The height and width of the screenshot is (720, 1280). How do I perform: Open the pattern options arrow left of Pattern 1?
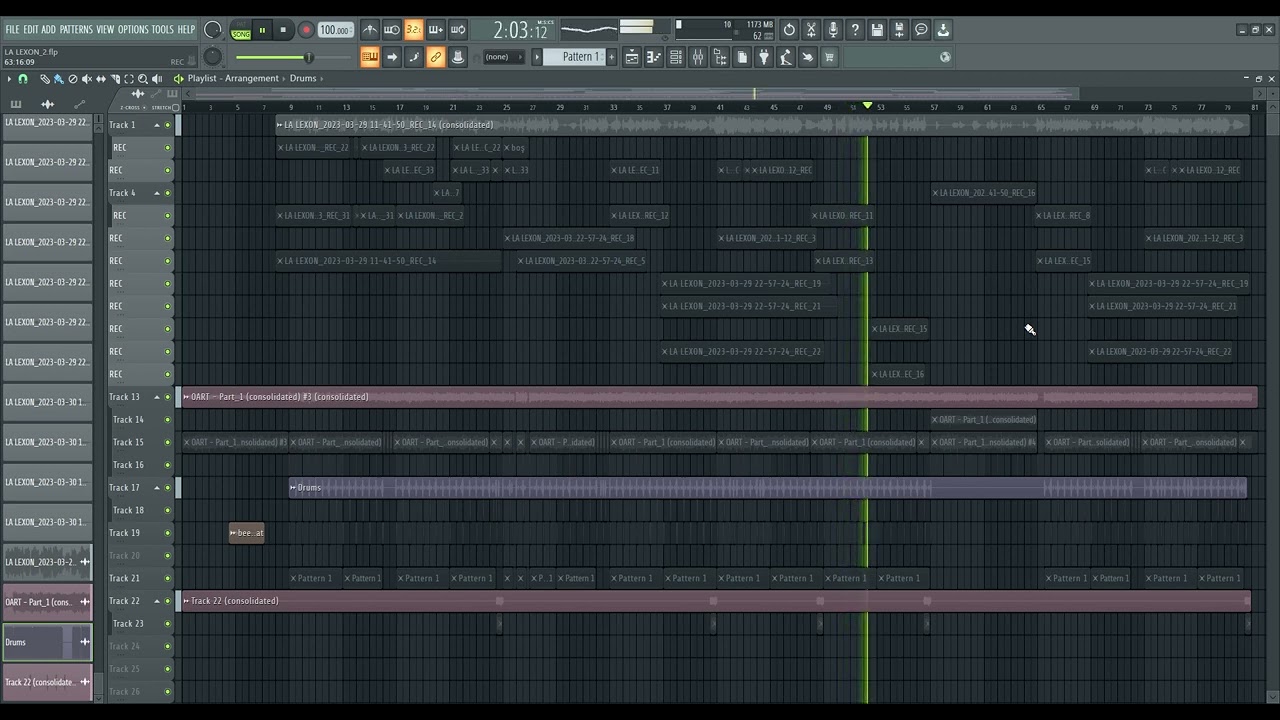coord(537,57)
